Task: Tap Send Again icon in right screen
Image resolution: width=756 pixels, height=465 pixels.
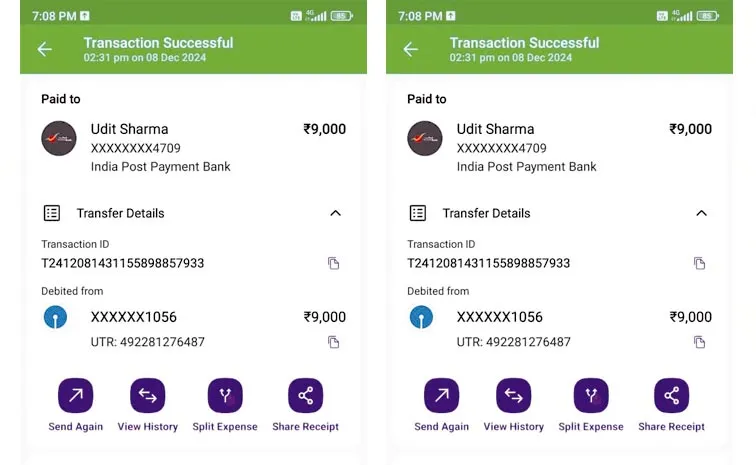Action: 441,396
